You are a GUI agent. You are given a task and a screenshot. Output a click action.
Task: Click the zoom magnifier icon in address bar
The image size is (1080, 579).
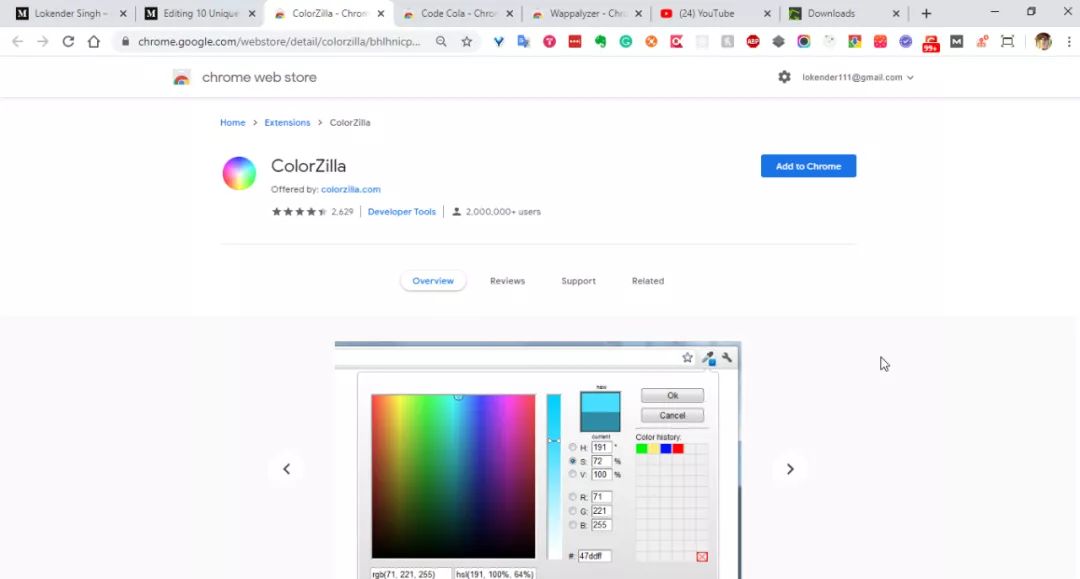[441, 42]
